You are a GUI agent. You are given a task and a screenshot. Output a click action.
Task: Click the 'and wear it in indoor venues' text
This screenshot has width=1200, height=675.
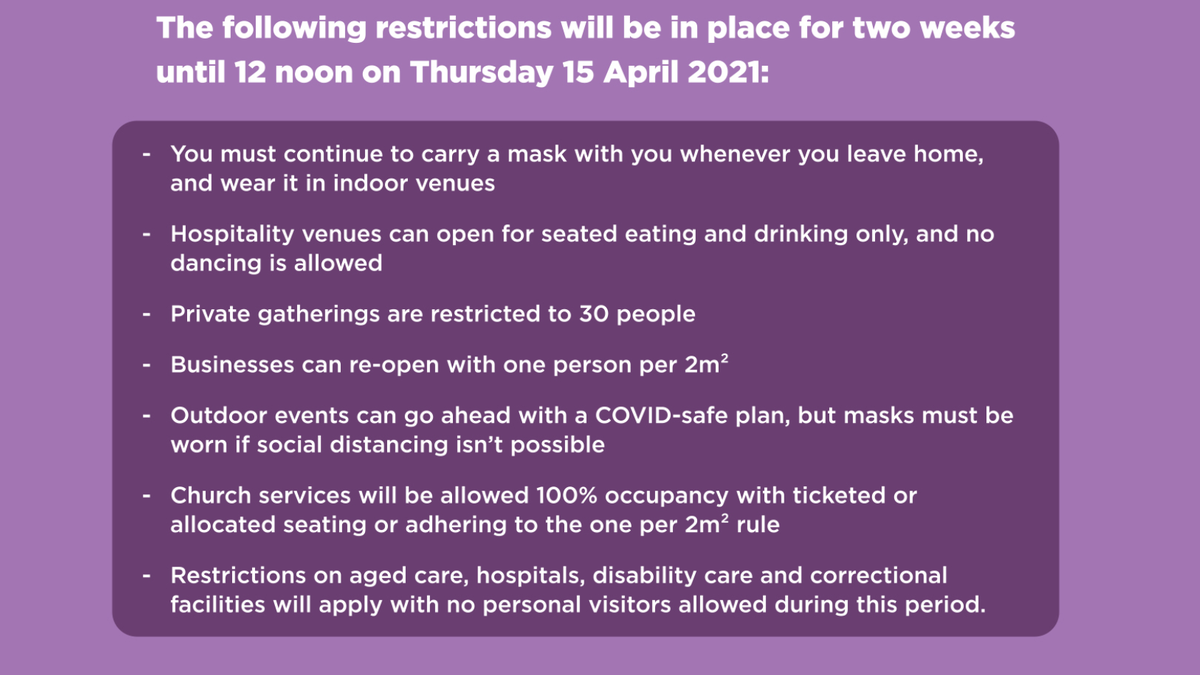[x=333, y=183]
